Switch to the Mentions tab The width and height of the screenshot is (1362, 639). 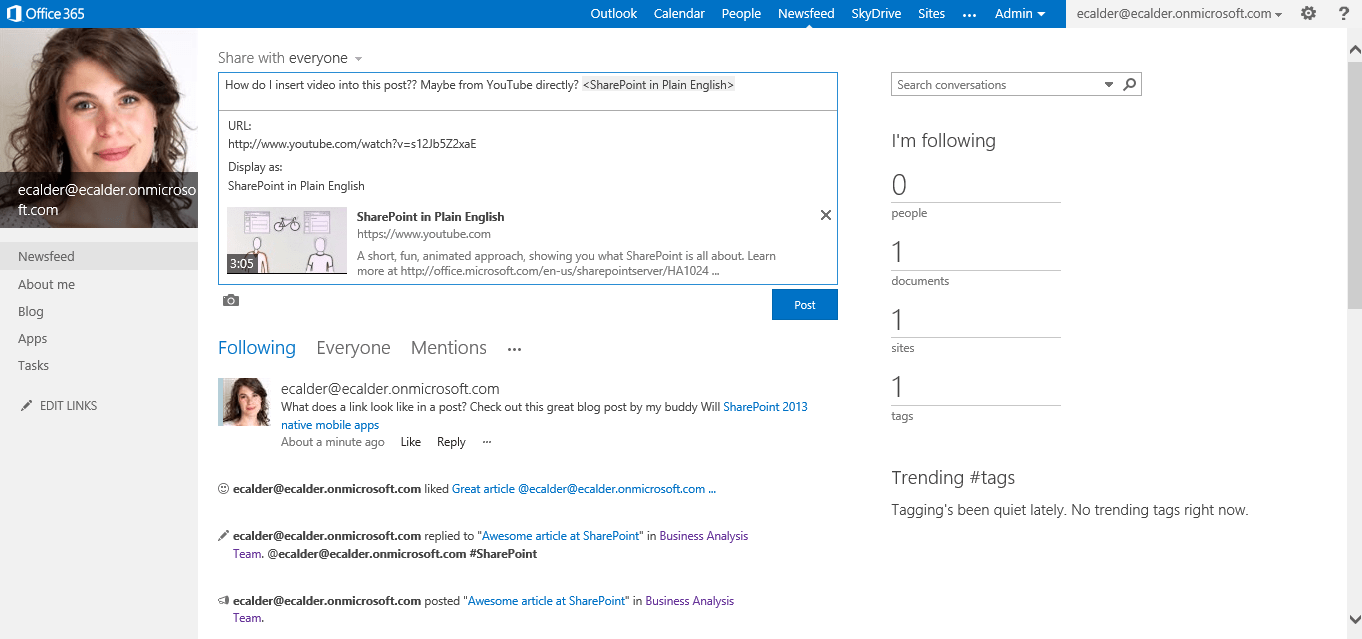point(449,348)
